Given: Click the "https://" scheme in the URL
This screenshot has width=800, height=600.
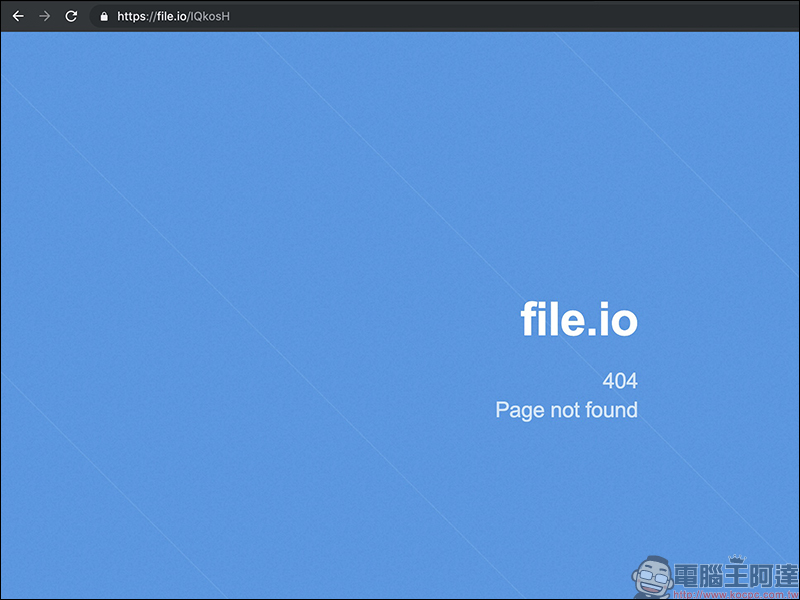Looking at the screenshot, I should click(x=136, y=16).
